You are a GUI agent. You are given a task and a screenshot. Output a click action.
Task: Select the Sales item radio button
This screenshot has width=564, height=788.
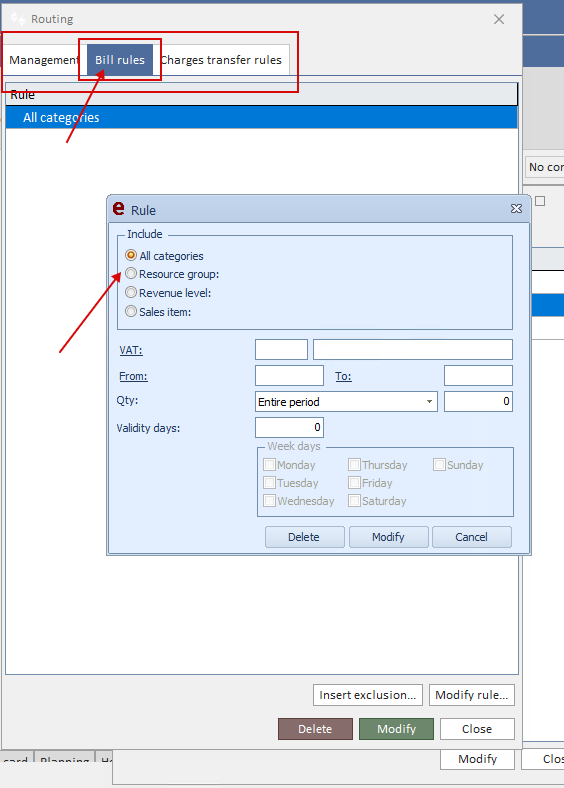[131, 311]
